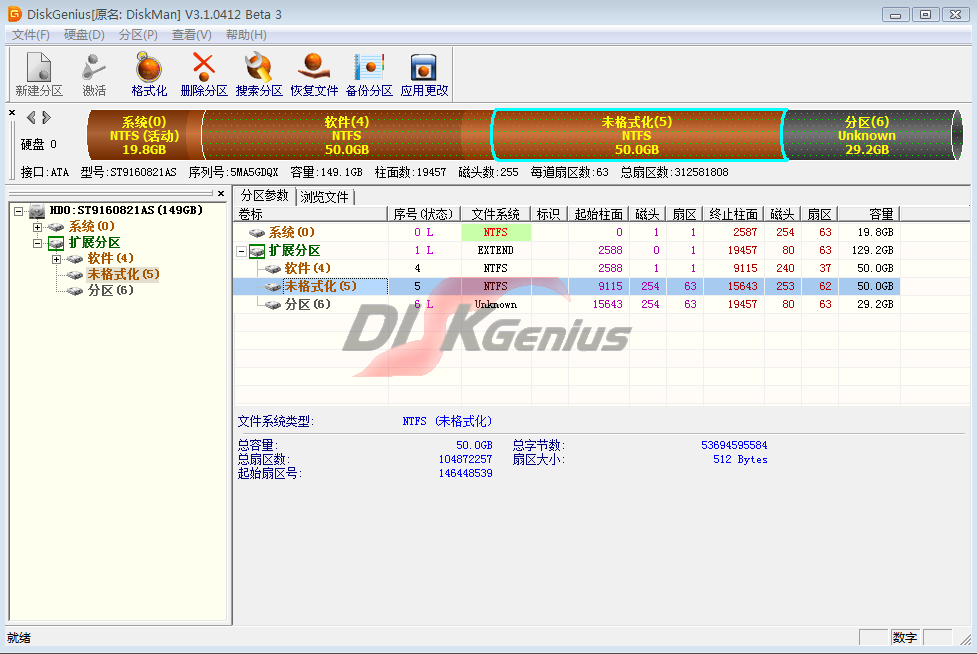Select 未格式化(5) in the left tree
This screenshot has height=654, width=977.
(x=123, y=274)
